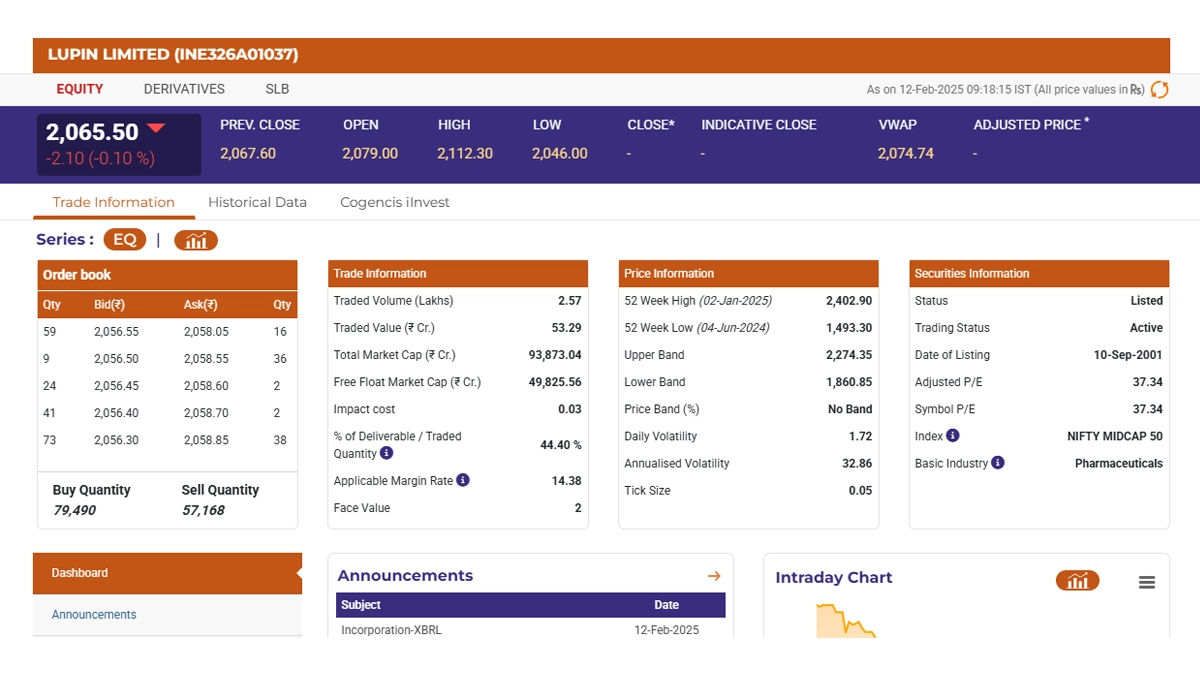
Task: Switch to the DERIVATIVES tab
Action: pos(184,89)
